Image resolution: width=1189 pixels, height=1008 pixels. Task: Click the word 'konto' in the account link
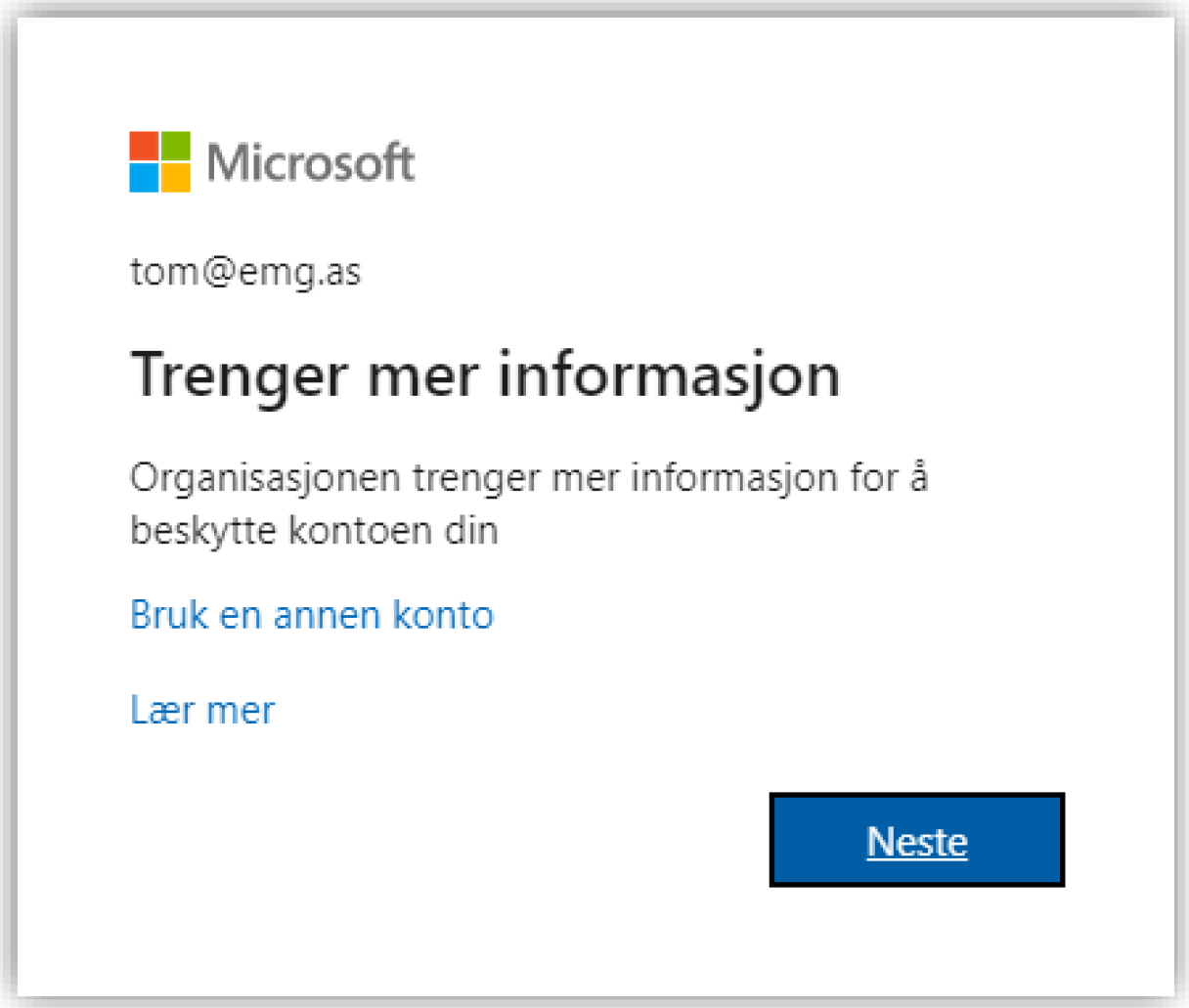coord(443,615)
